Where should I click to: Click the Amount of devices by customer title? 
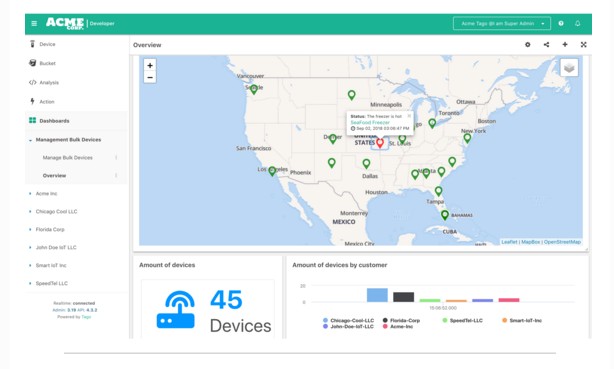340,265
